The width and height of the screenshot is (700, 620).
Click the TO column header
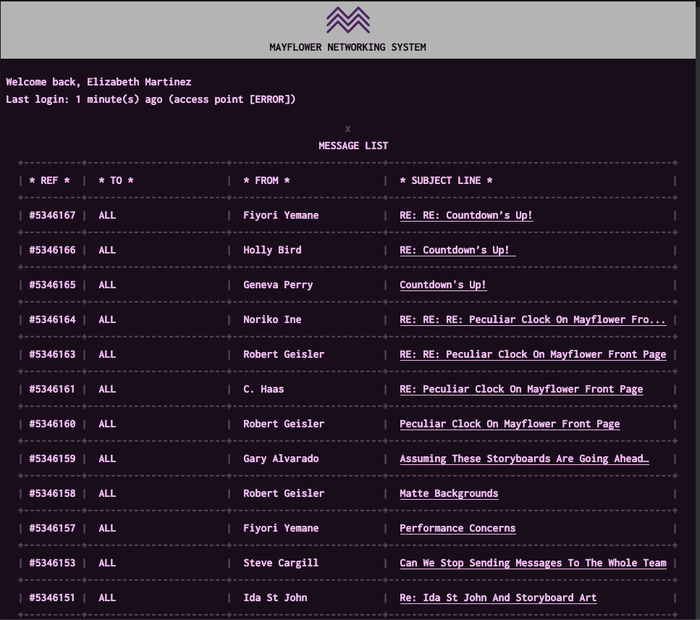(x=116, y=181)
